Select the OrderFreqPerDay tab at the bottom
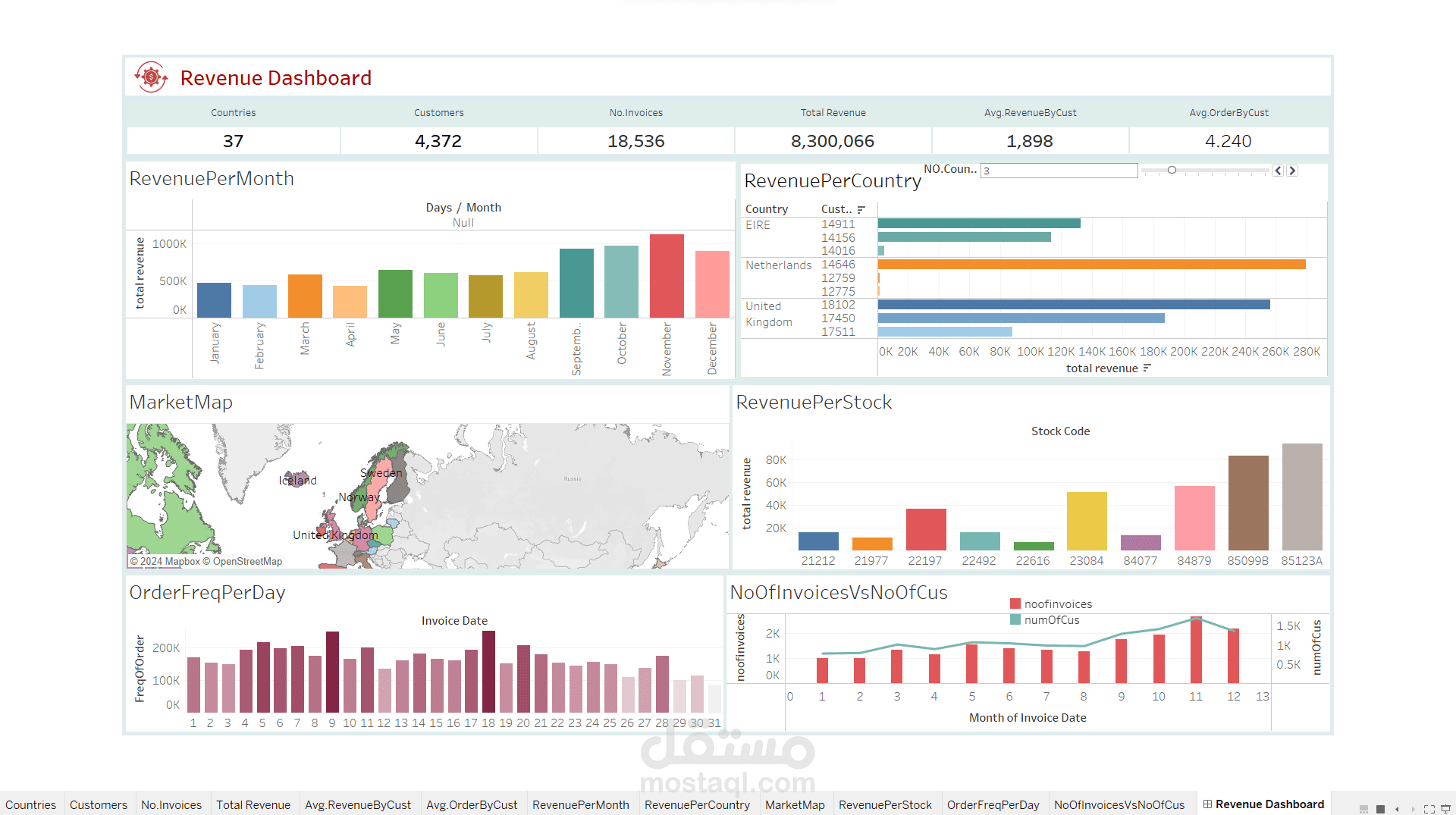Screen dimensions: 1456x815 point(993,804)
